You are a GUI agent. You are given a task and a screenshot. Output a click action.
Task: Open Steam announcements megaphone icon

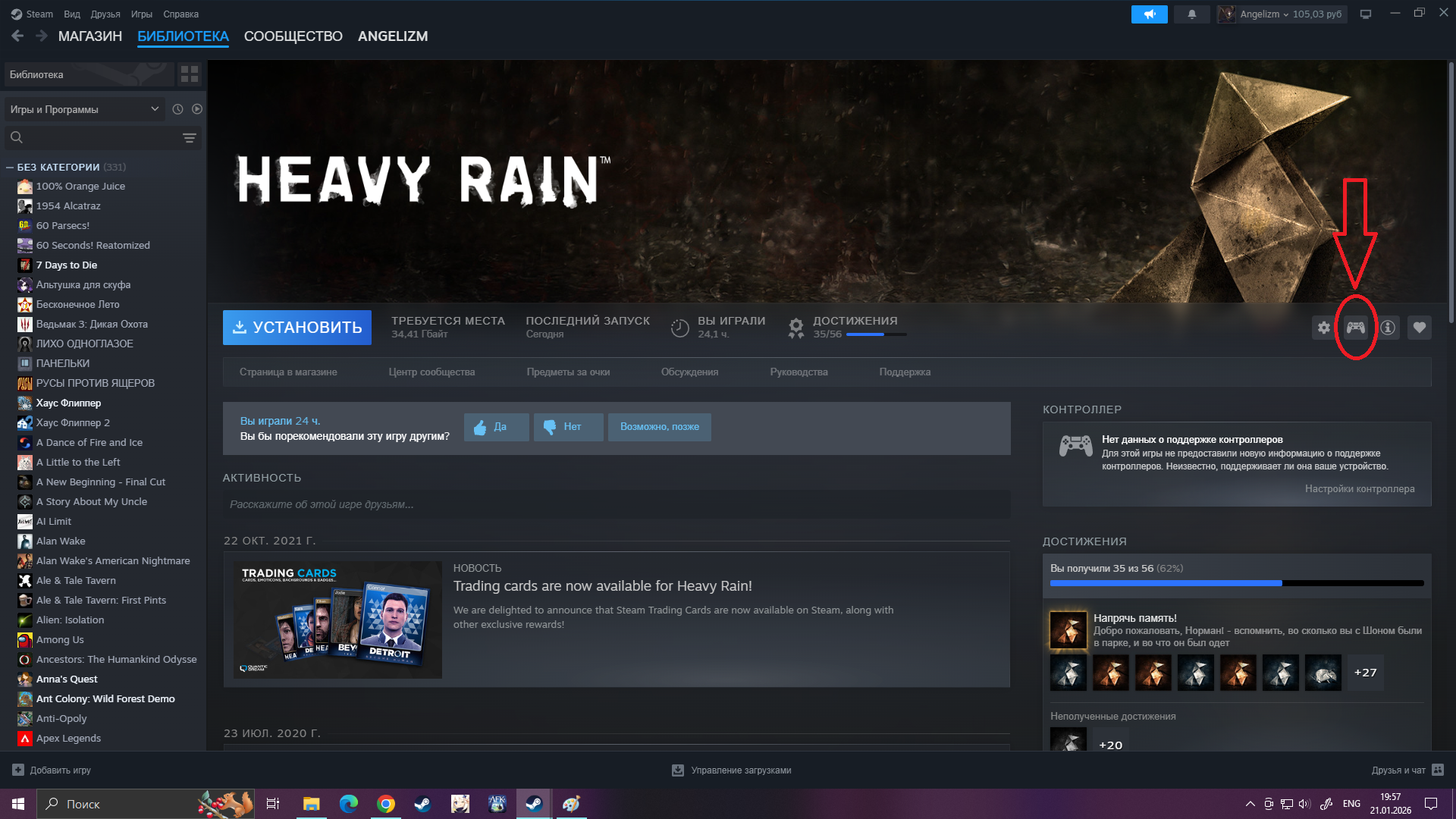point(1150,14)
